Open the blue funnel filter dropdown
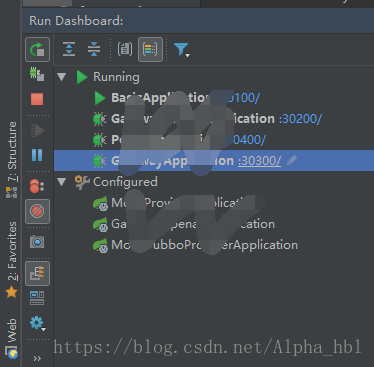Viewport: 374px width, 367px height. click(x=182, y=50)
